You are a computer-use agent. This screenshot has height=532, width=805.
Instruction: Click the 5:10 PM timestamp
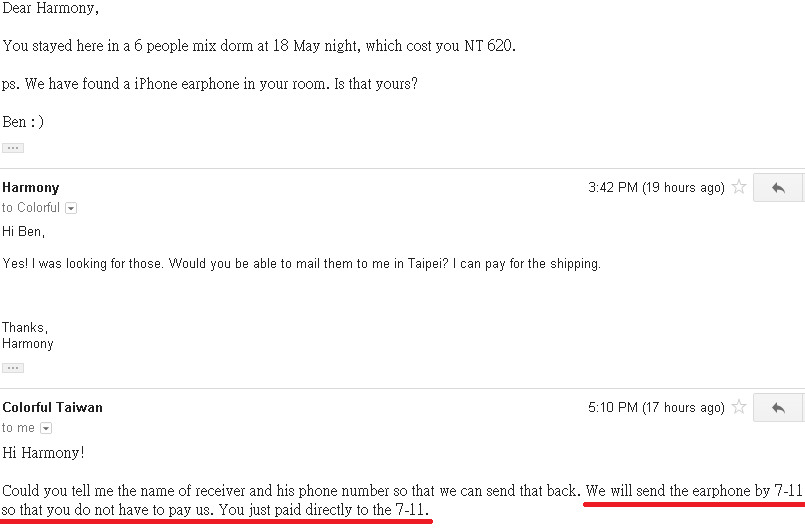pyautogui.click(x=656, y=407)
